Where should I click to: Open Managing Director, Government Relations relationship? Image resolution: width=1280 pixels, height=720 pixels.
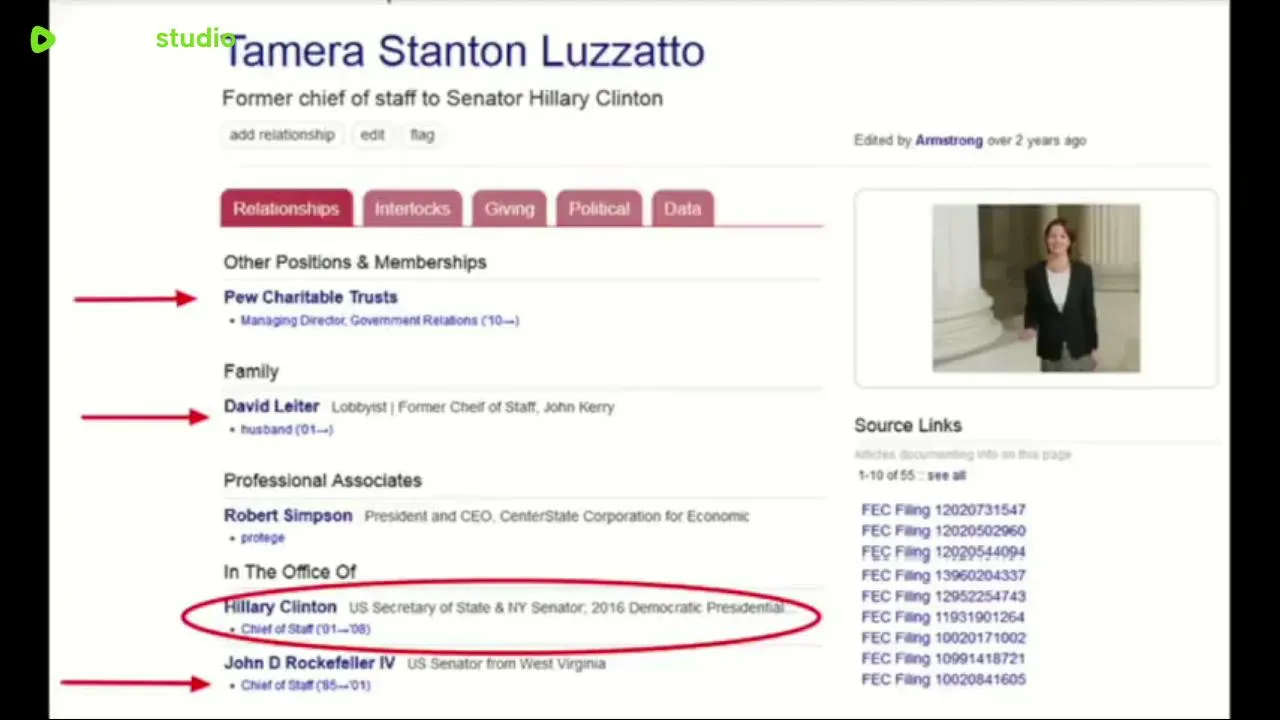click(x=380, y=321)
